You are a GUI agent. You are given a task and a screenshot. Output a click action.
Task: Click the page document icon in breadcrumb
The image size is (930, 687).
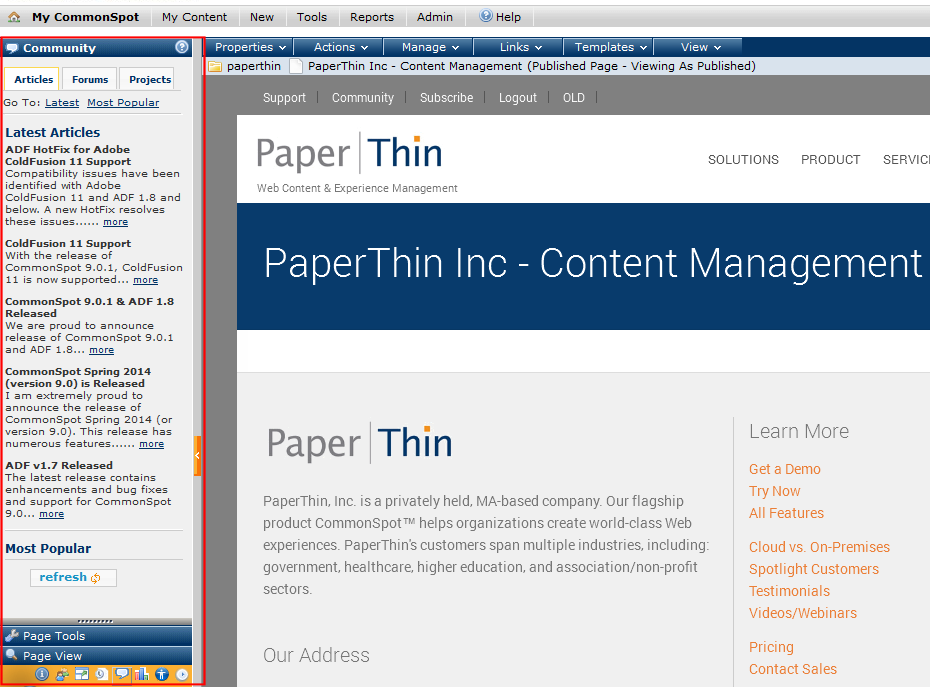pyautogui.click(x=295, y=66)
